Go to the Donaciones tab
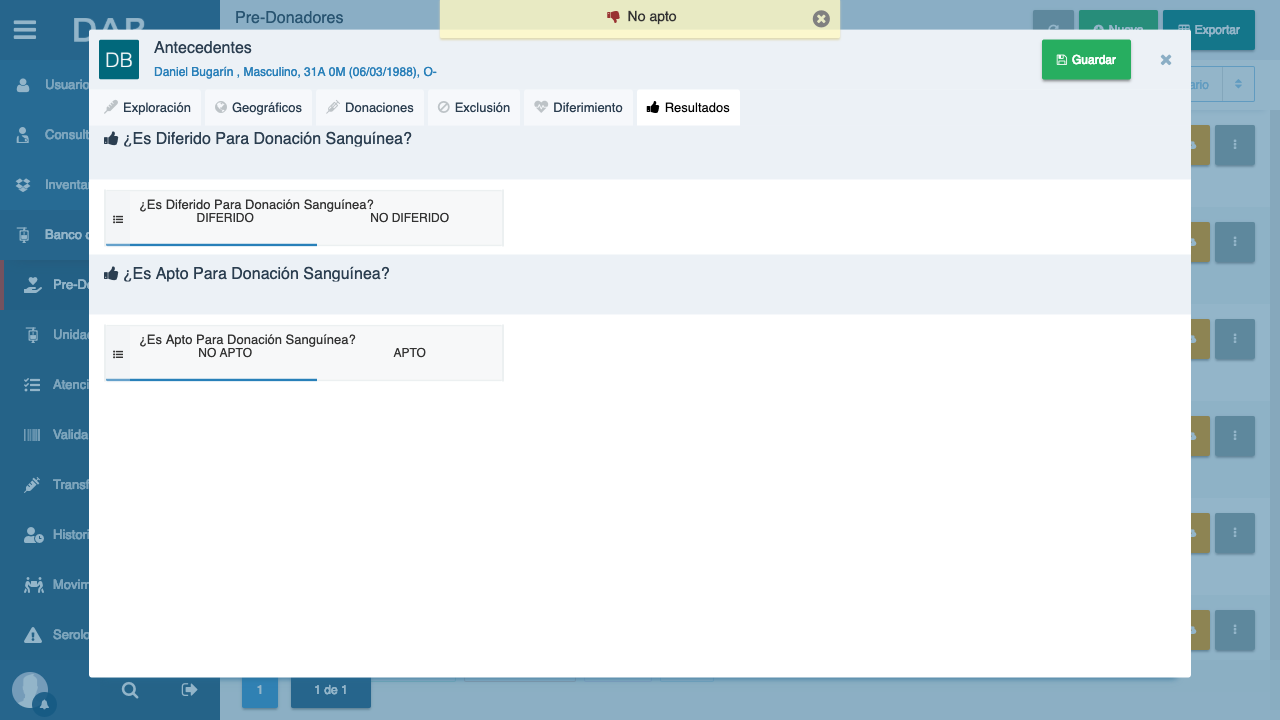The image size is (1280, 720). pos(370,108)
